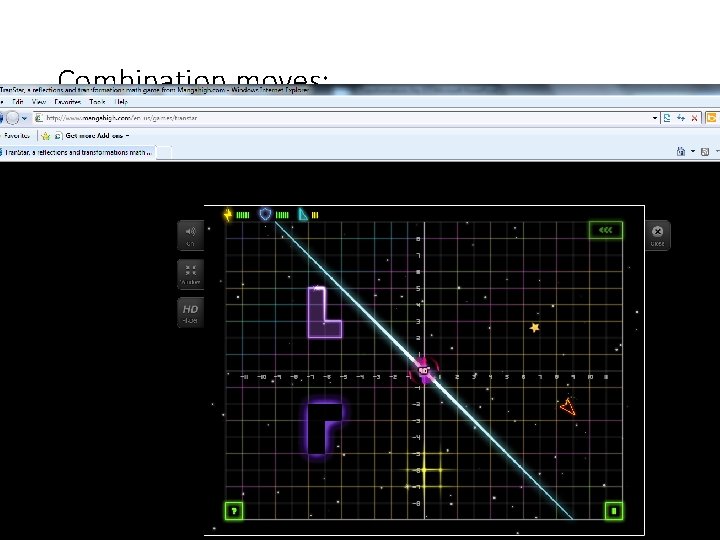Viewport: 720px width, 540px height.
Task: Click the cyan triangle moves icon
Action: [303, 214]
